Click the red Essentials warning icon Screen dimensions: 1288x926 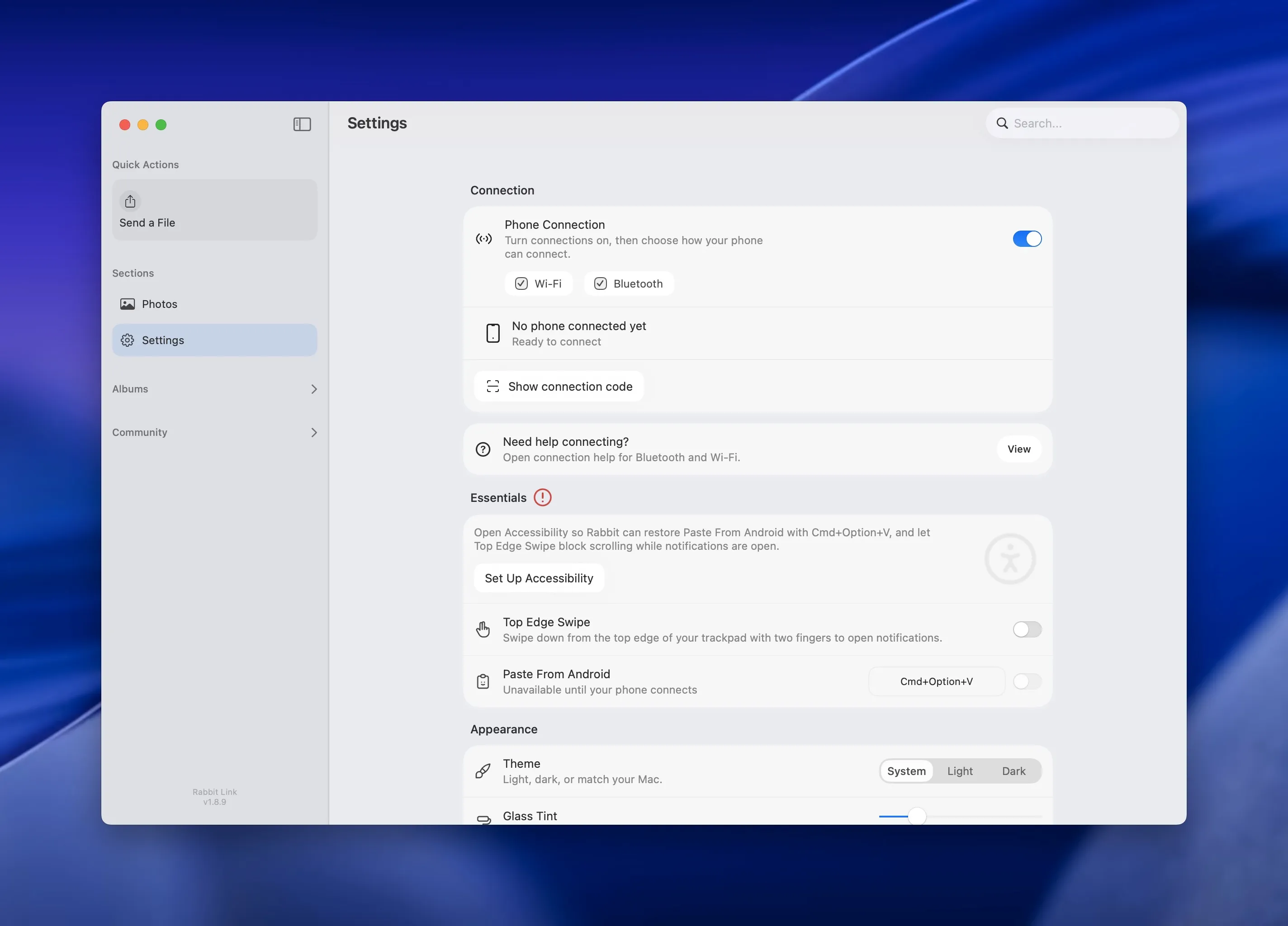pos(542,498)
